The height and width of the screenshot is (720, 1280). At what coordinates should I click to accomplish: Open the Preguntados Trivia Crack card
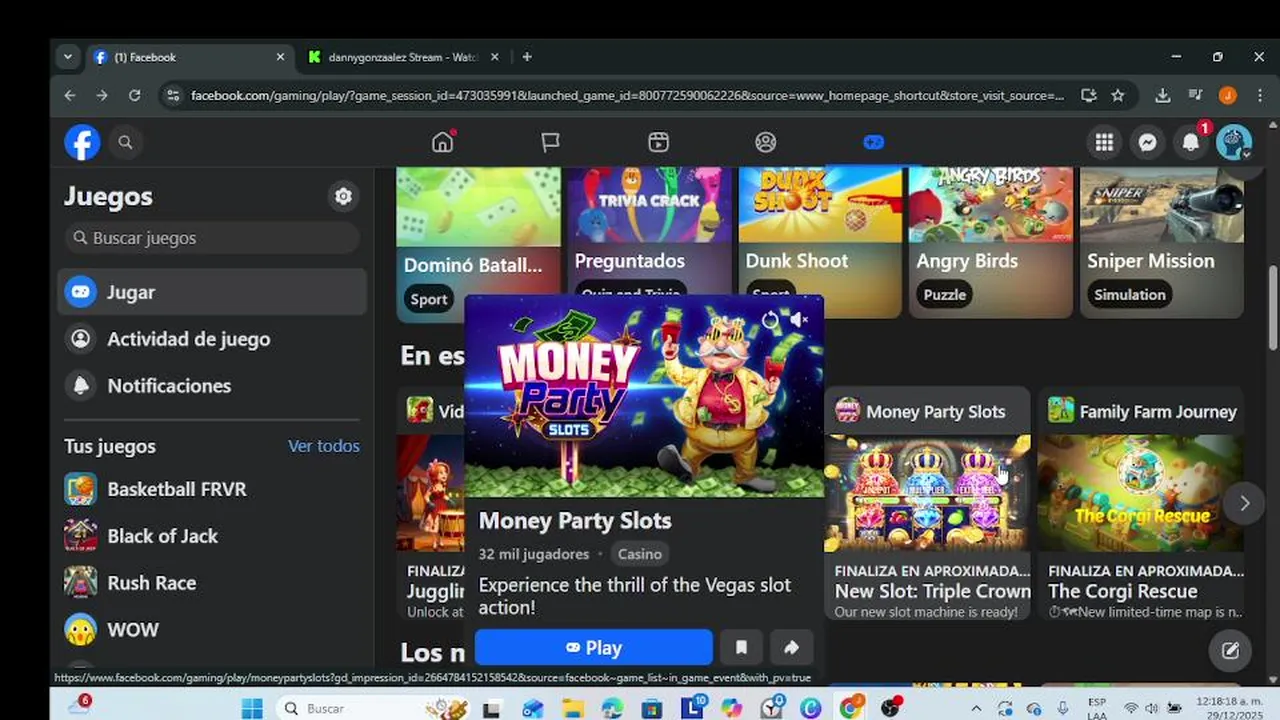click(649, 230)
